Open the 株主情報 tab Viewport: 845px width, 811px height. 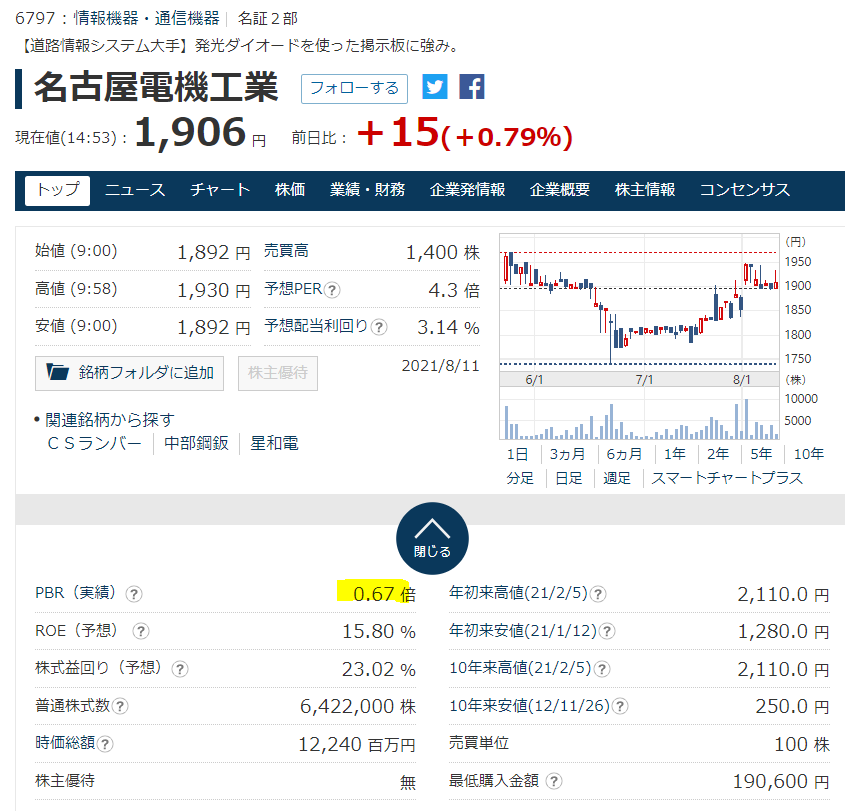click(x=645, y=190)
